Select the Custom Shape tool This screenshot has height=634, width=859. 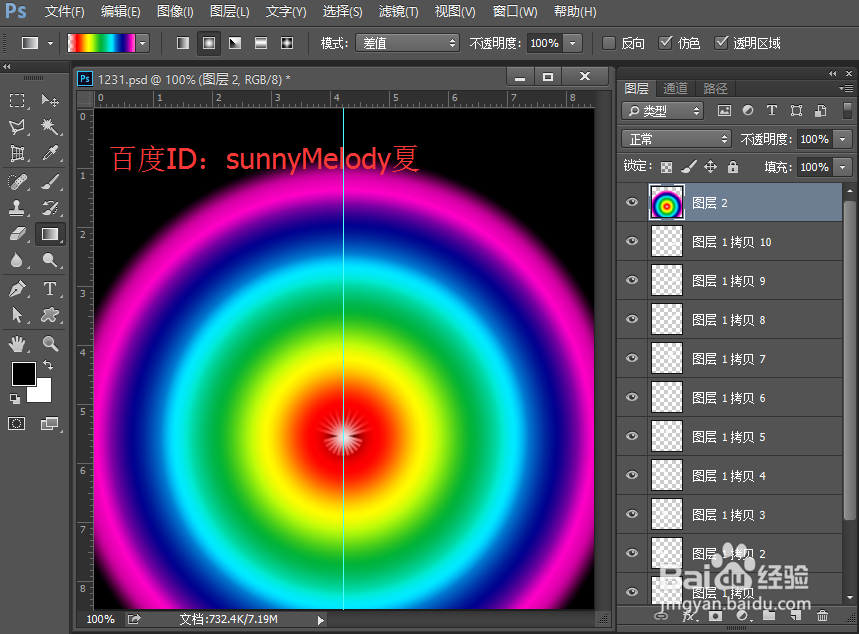tap(50, 315)
